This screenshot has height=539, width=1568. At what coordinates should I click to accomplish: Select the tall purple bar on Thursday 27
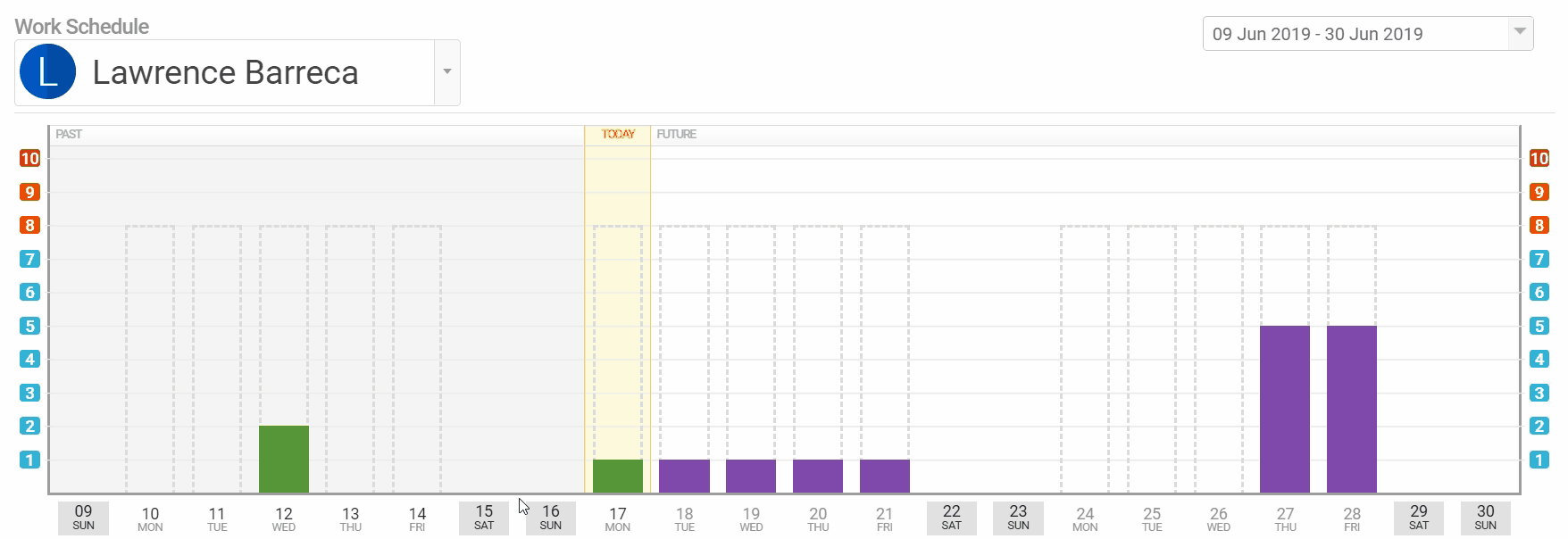point(1285,409)
